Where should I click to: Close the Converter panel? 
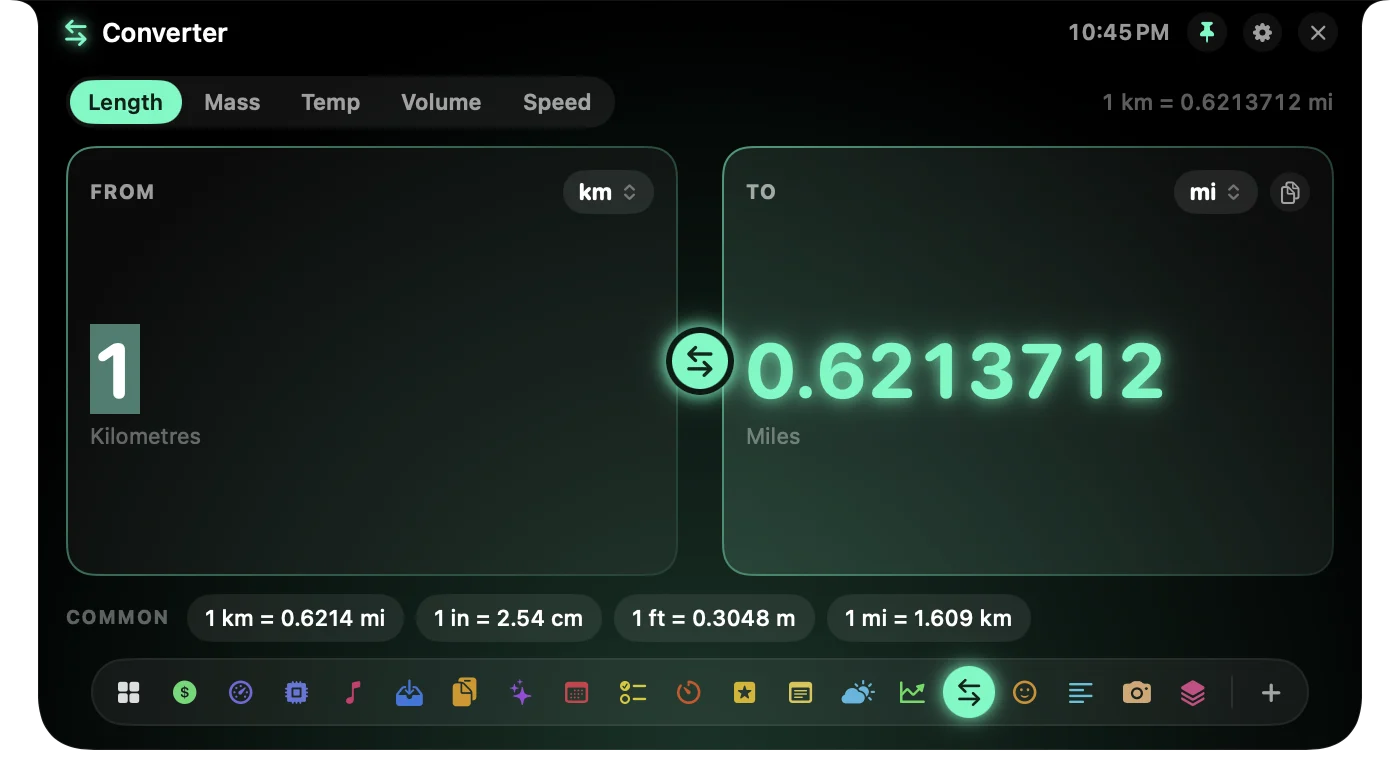pos(1318,33)
